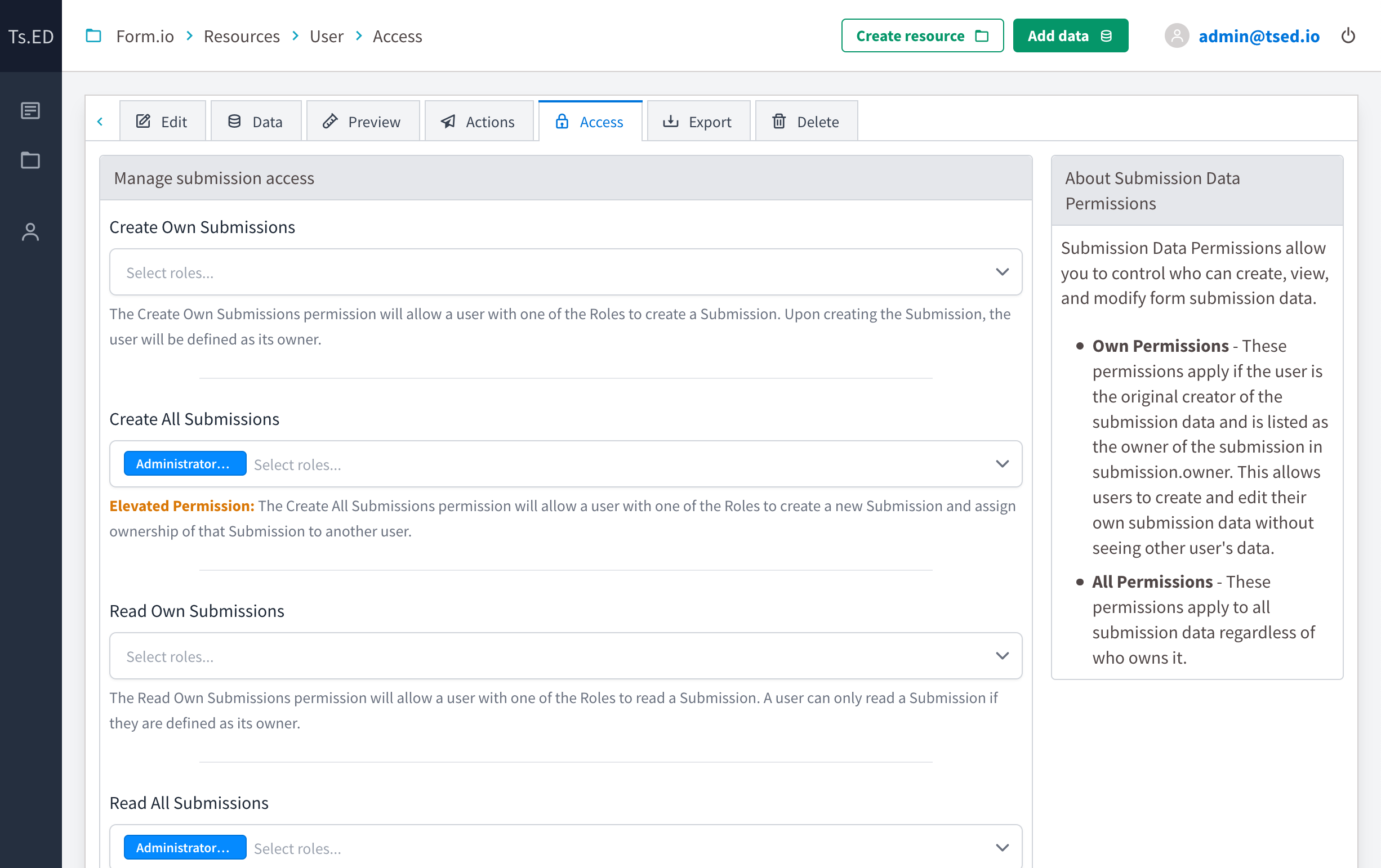Image resolution: width=1381 pixels, height=868 pixels.
Task: Click the Delete trash icon
Action: (x=779, y=121)
